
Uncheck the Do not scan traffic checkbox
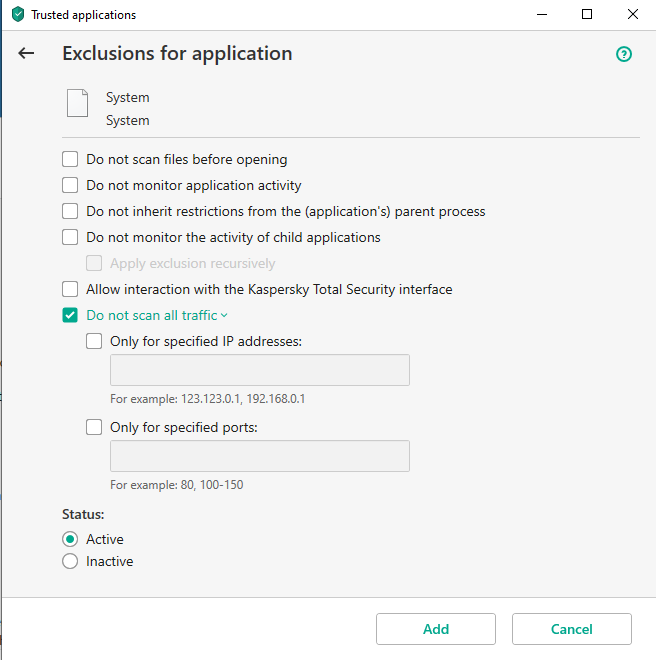tap(70, 315)
